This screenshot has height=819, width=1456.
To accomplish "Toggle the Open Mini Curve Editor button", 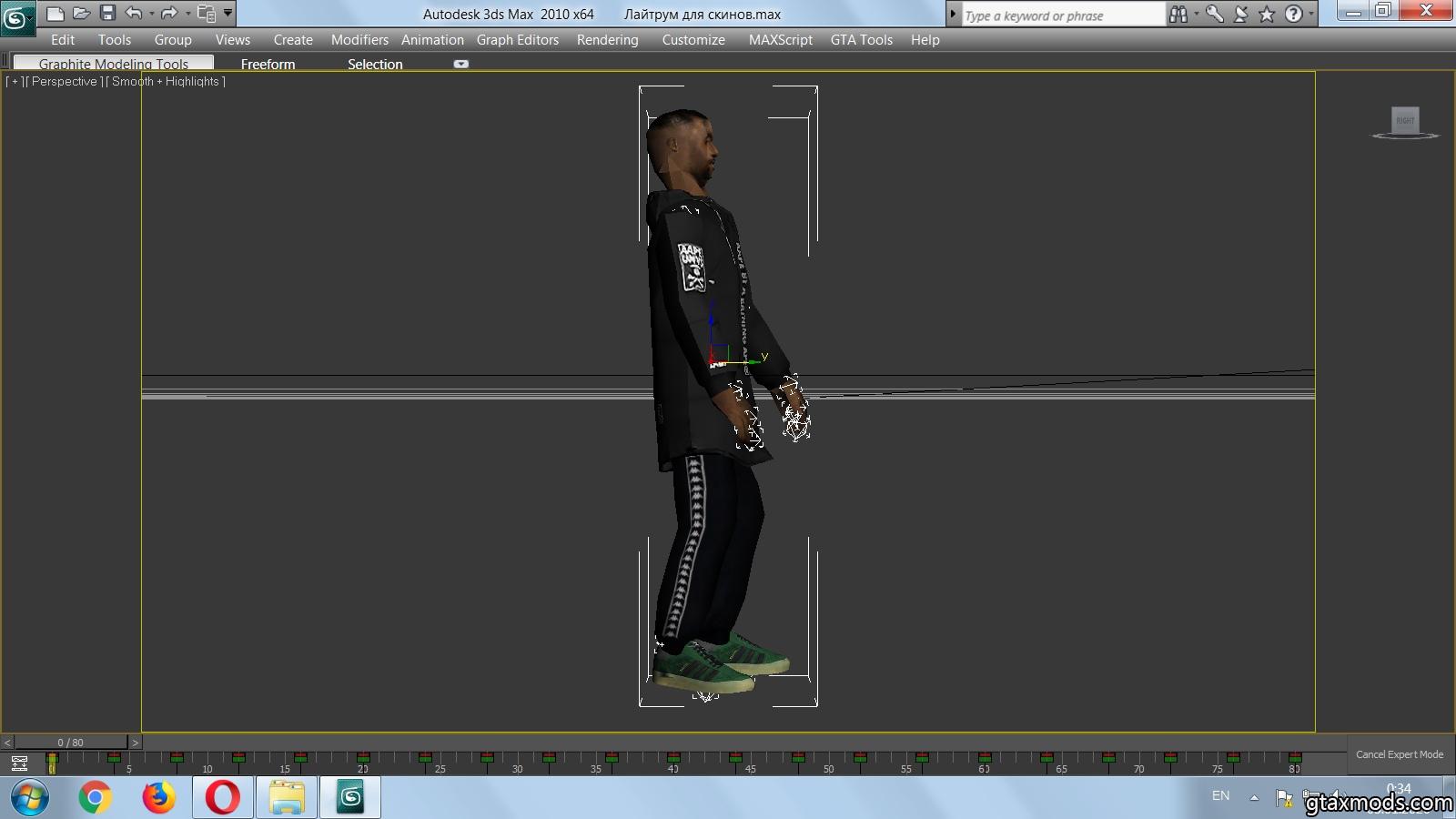I will [19, 763].
